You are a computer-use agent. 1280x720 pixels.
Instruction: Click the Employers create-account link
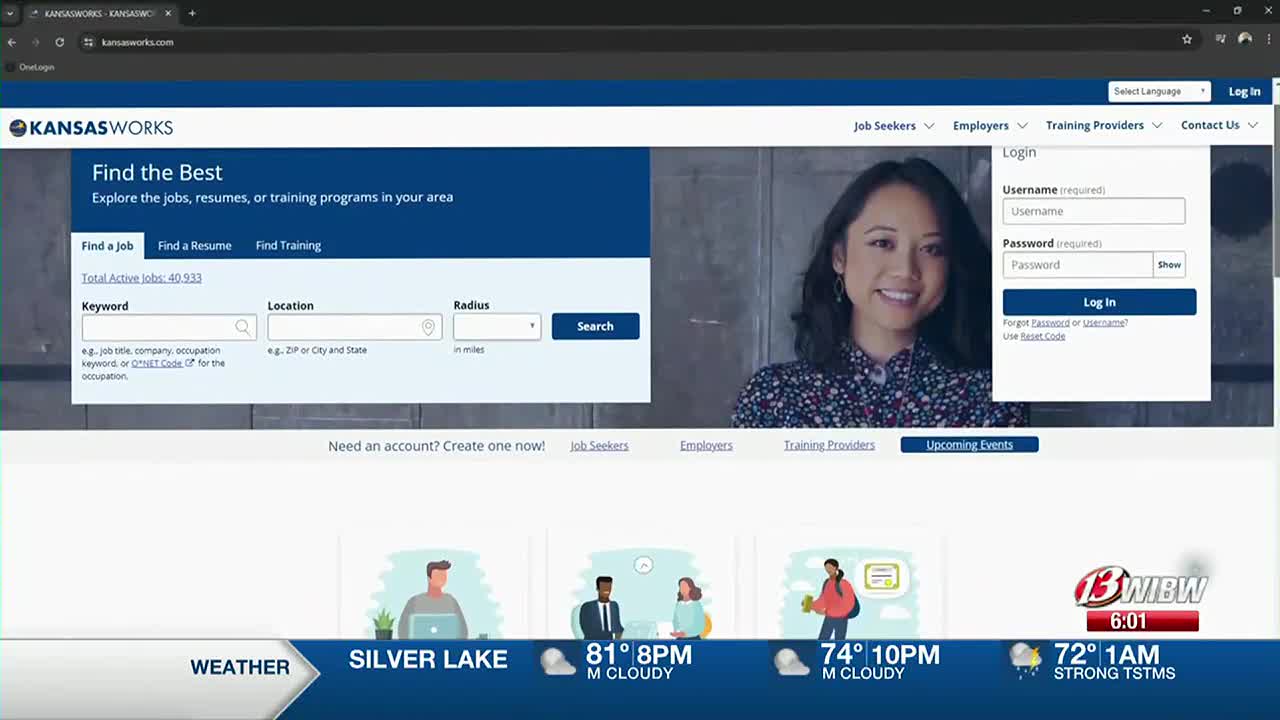pos(706,446)
